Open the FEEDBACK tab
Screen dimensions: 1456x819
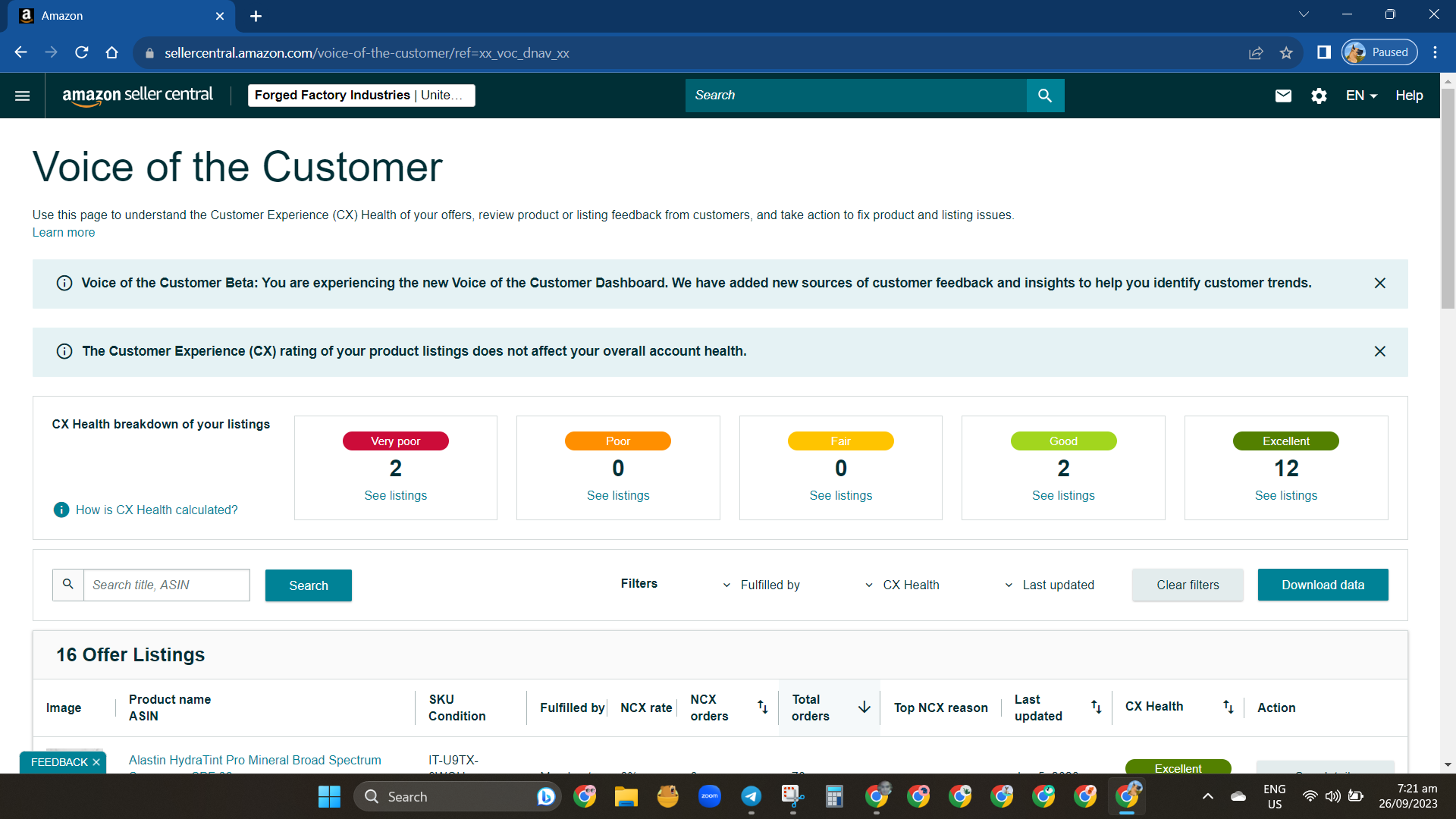(59, 762)
